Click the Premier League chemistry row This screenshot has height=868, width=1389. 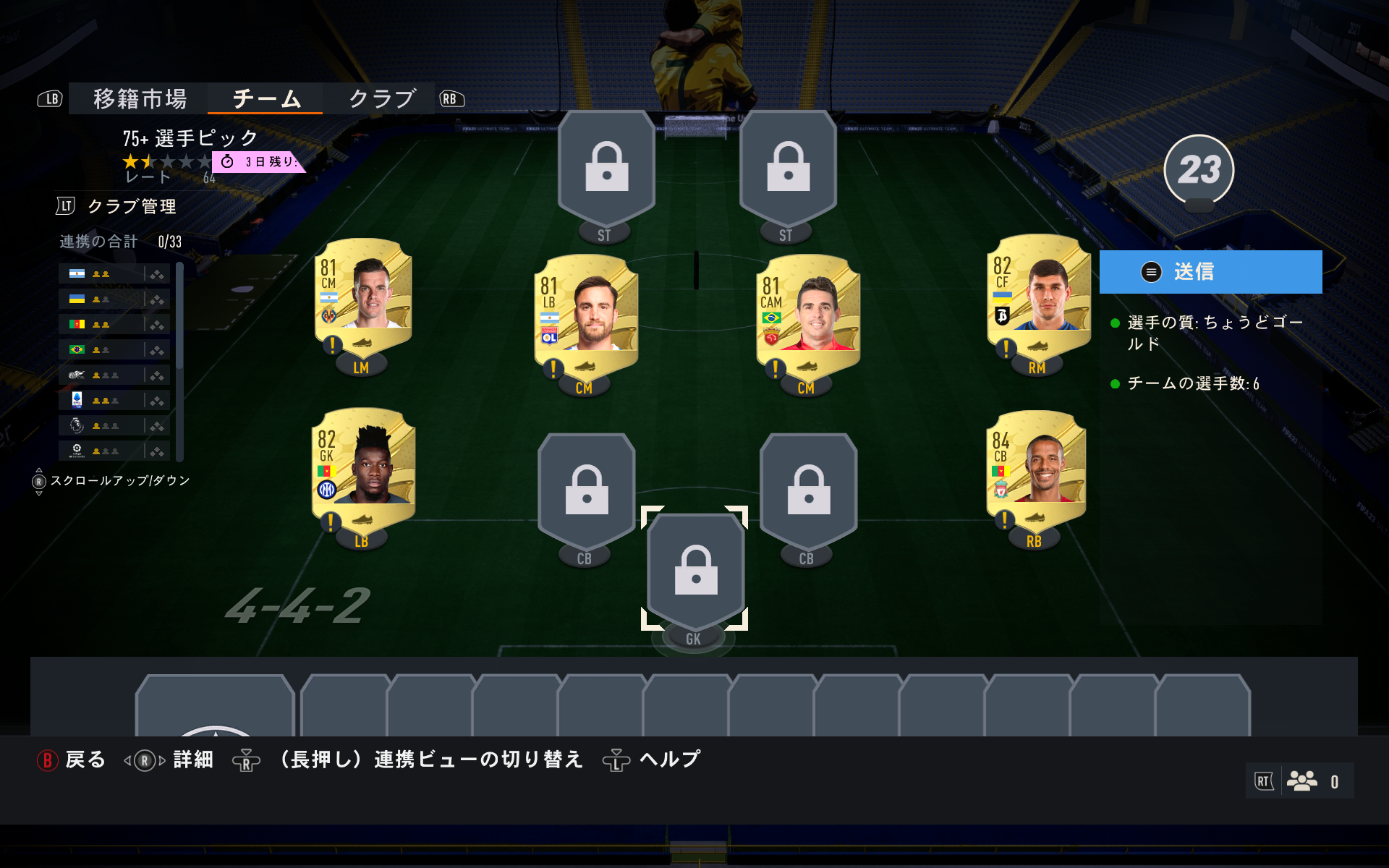(x=114, y=426)
